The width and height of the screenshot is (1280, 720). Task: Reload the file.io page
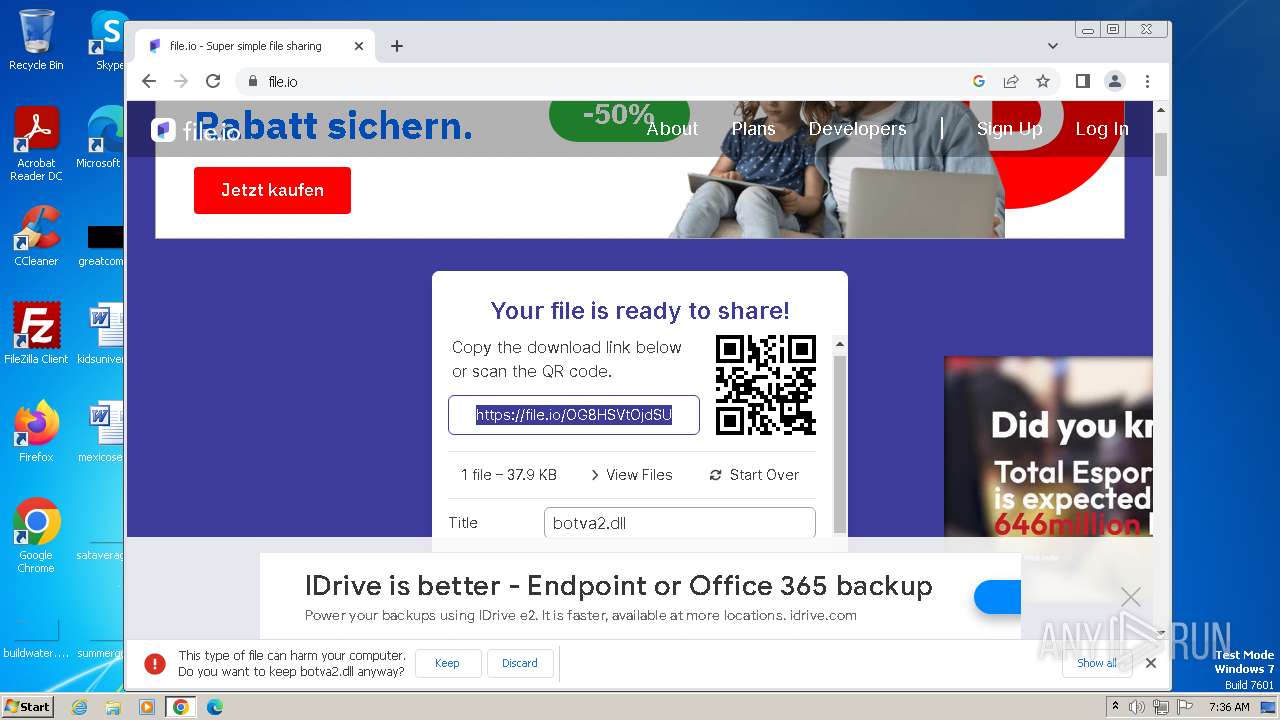[x=213, y=81]
